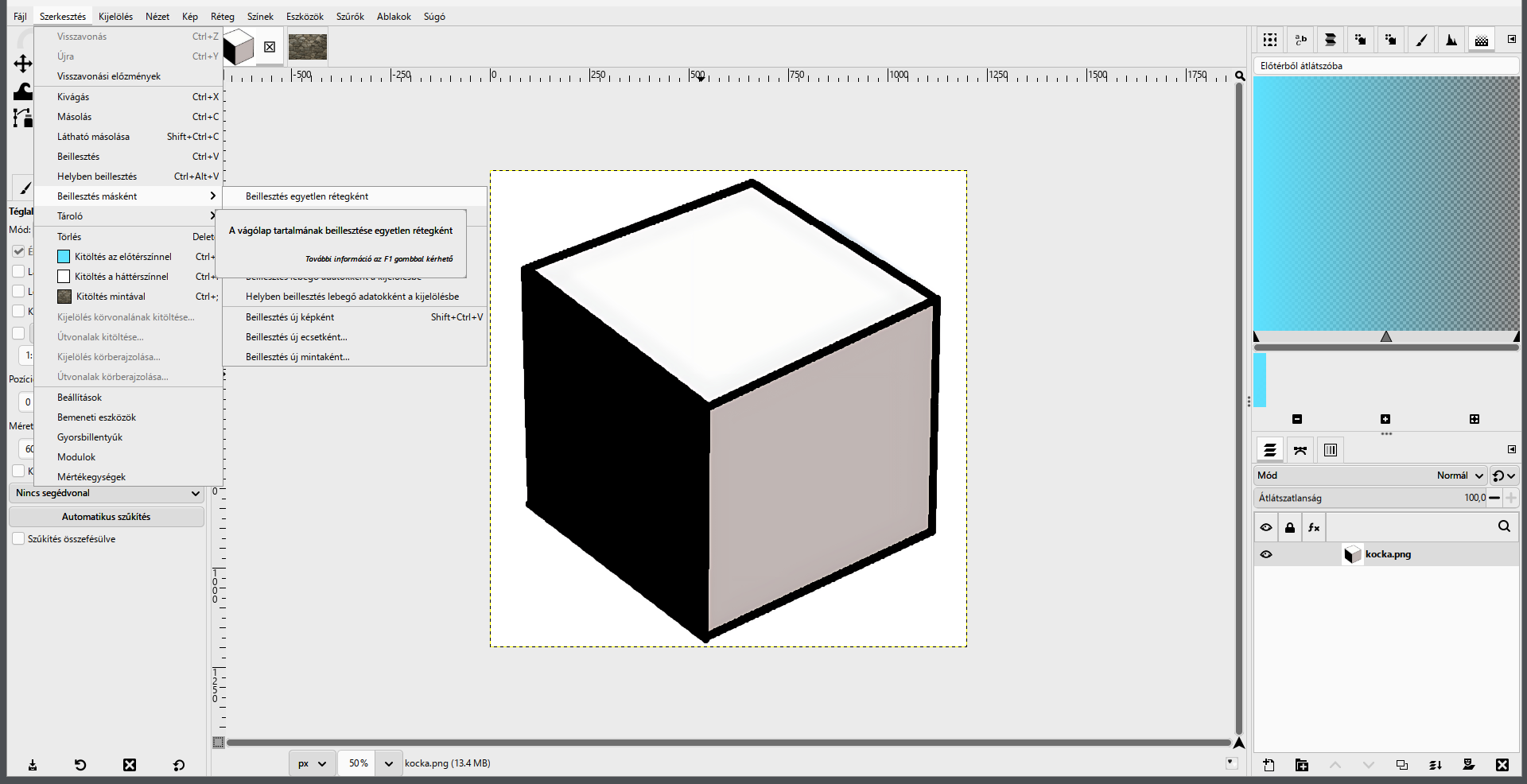Click the 'Automatikus szűkítés' button

(x=107, y=517)
